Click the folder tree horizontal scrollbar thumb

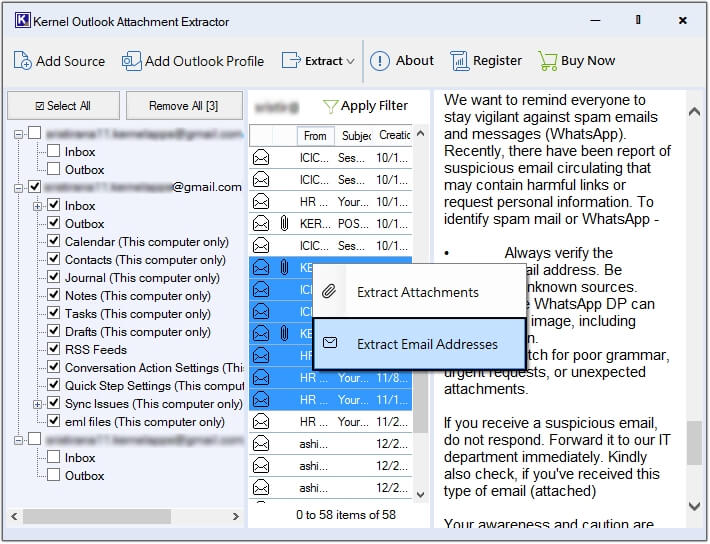[x=97, y=516]
